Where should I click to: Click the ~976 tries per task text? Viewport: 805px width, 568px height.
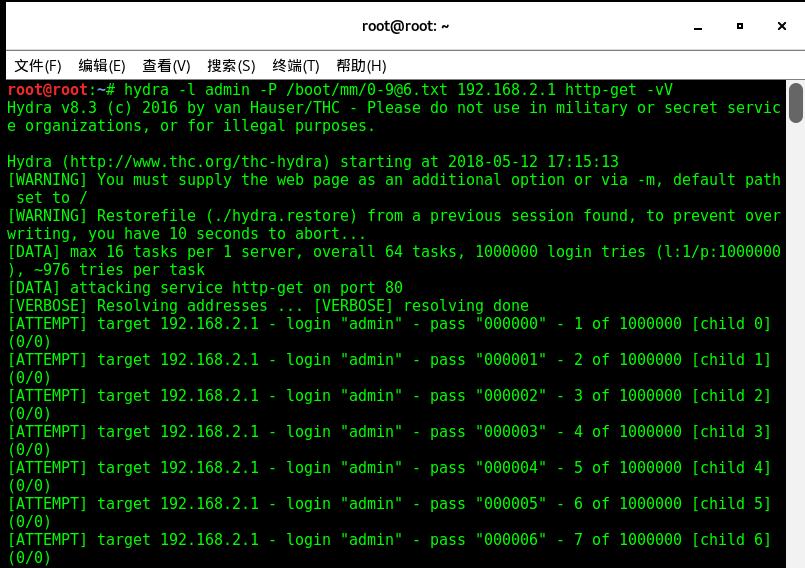coord(119,270)
